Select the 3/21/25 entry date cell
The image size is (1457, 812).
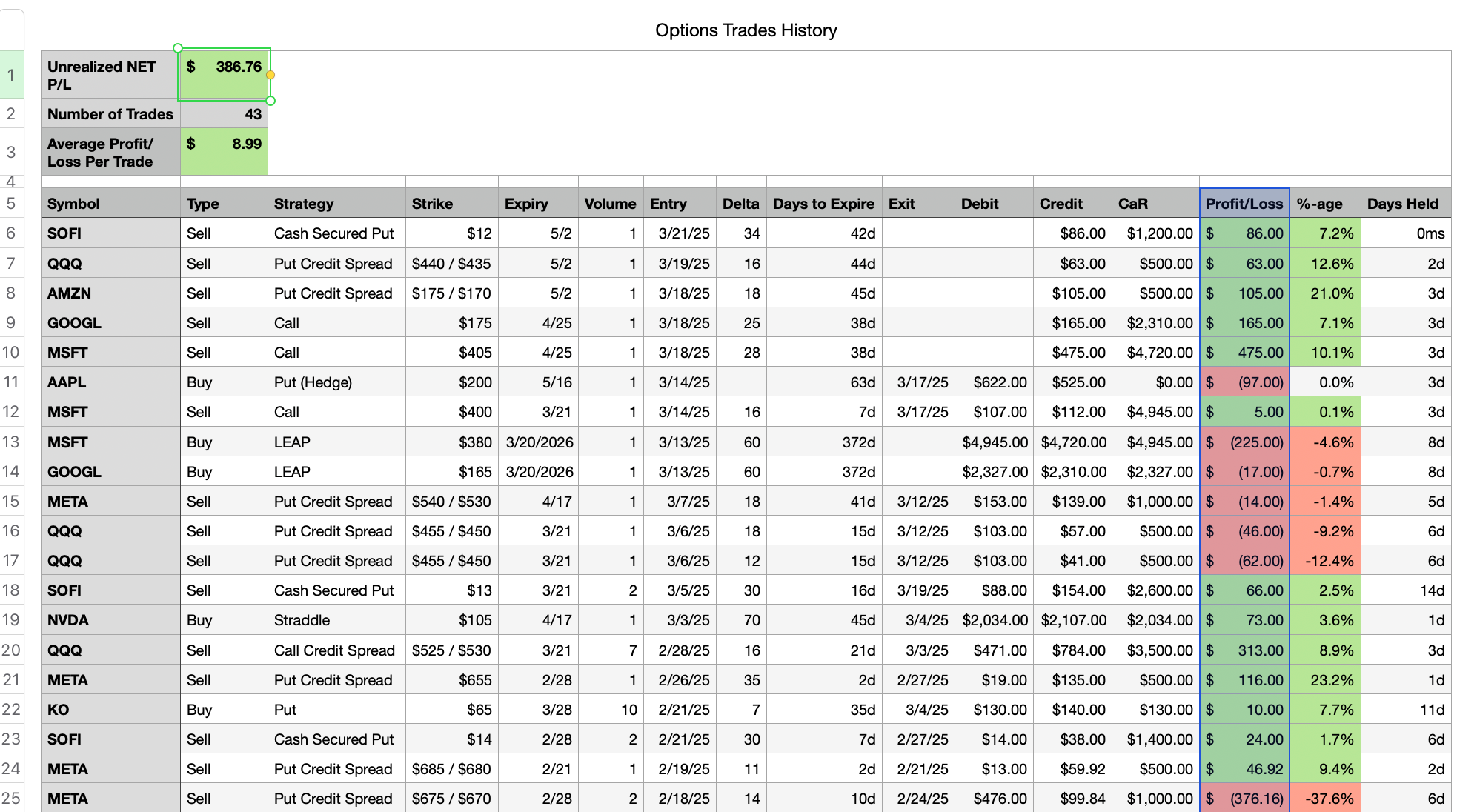coord(680,233)
